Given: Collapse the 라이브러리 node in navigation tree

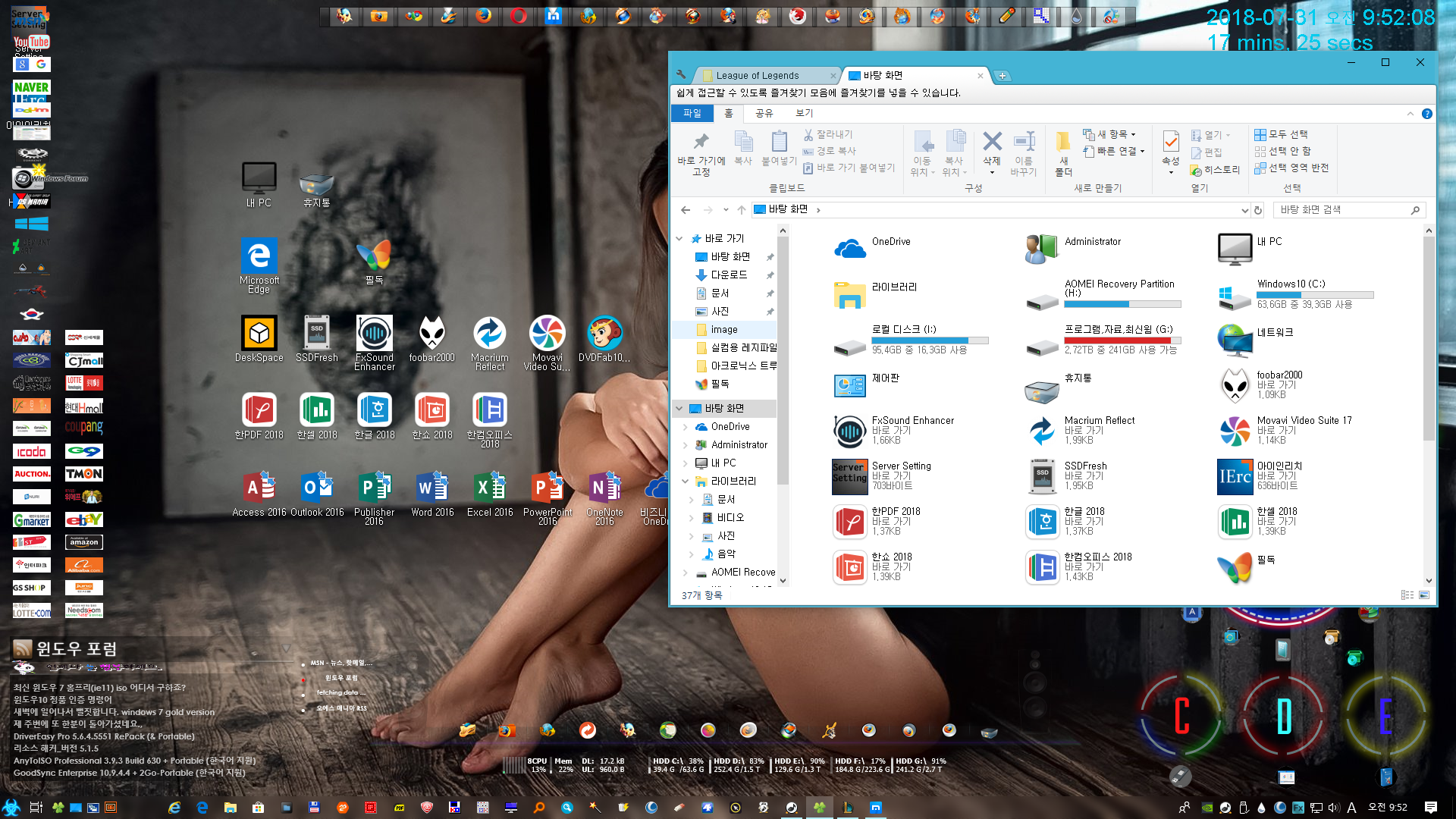Looking at the screenshot, I should 686,482.
